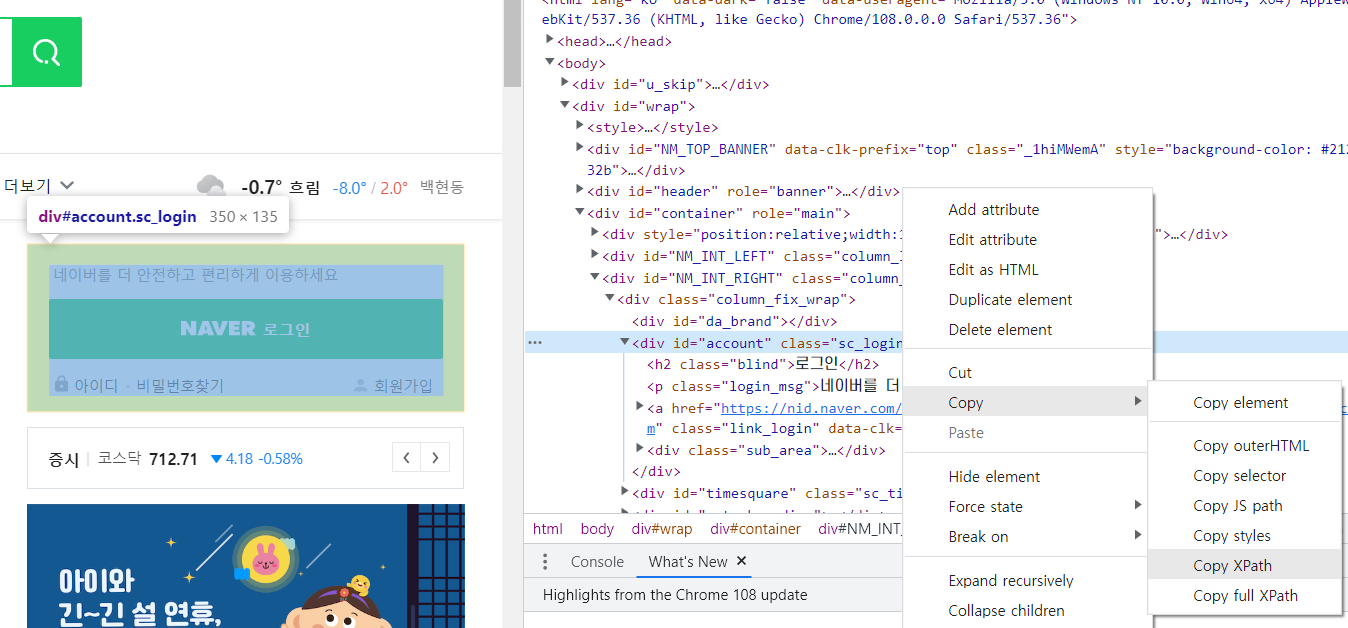Click the 설 연휴 banner image
The image size is (1348, 628).
coord(246,566)
